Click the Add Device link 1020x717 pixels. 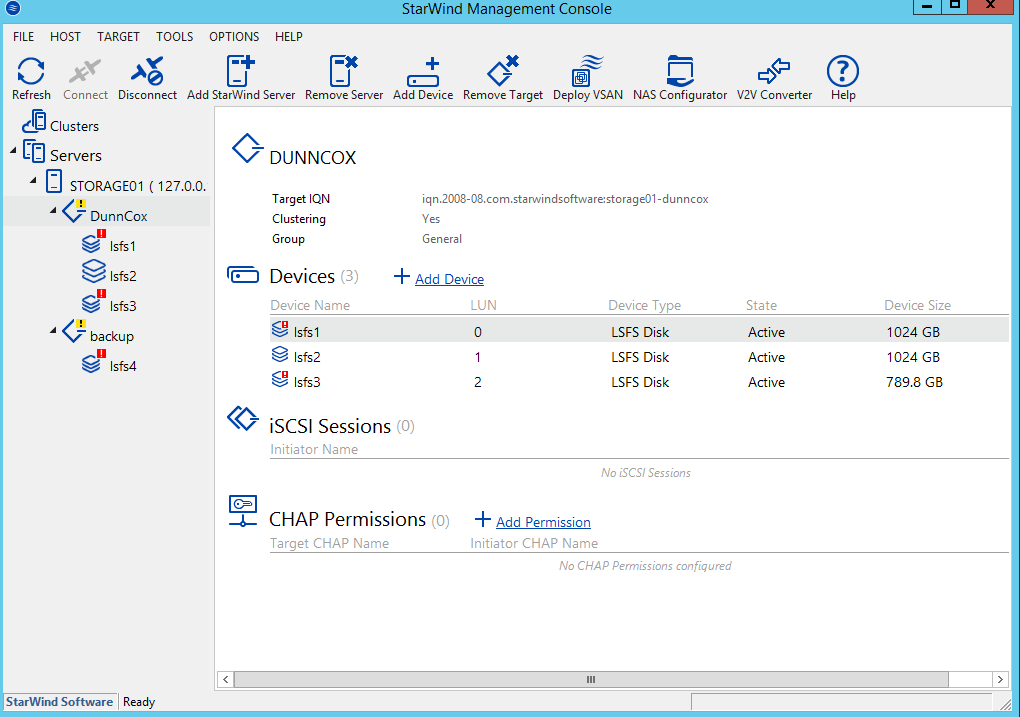tap(450, 279)
